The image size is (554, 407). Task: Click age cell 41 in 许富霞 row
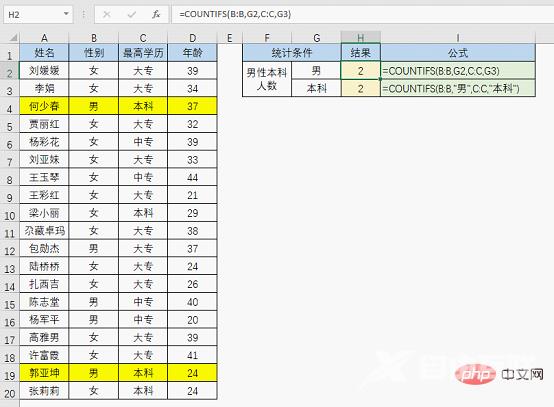pos(192,355)
